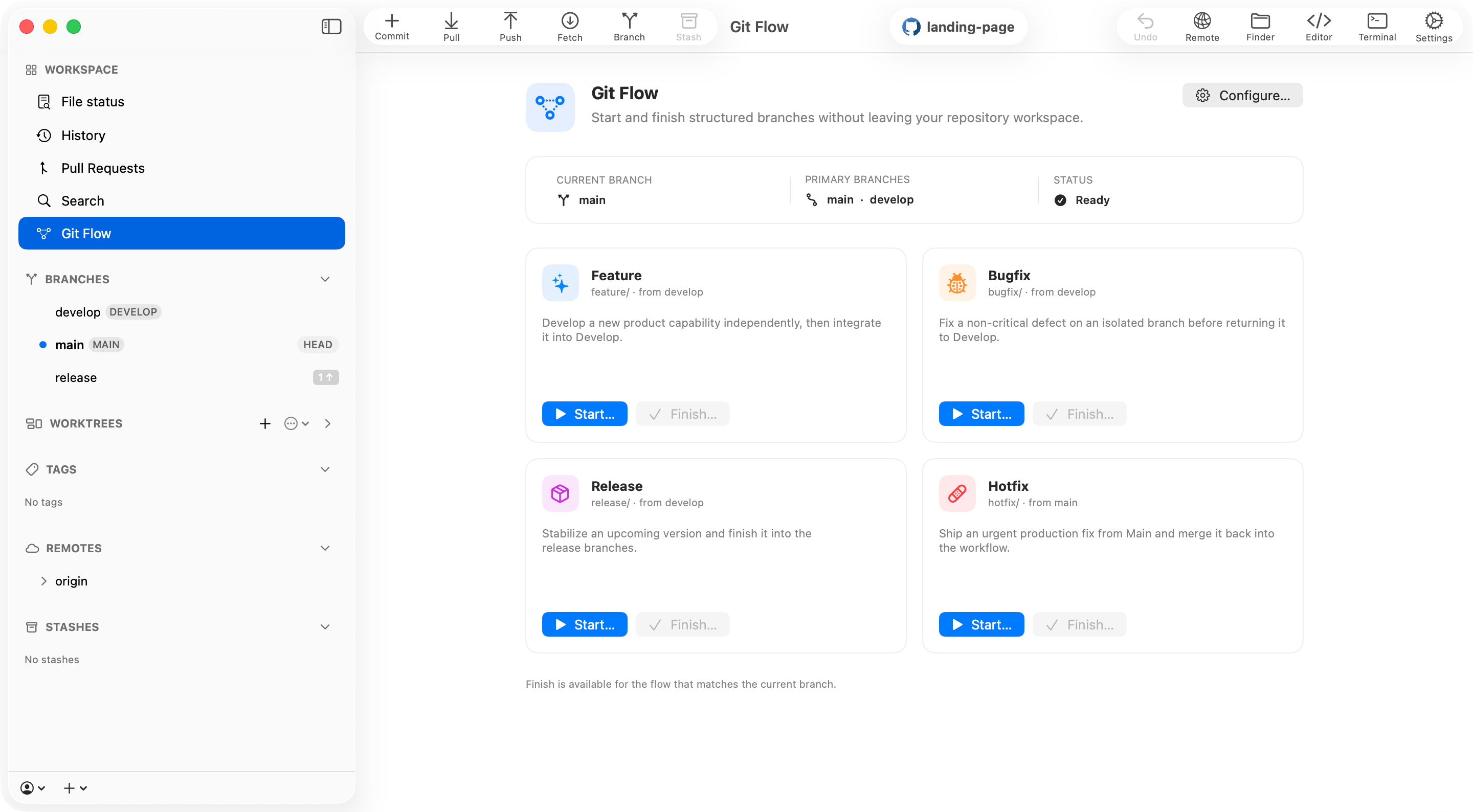1473x812 pixels.
Task: Open the worktrees more-options dropdown
Action: (296, 423)
